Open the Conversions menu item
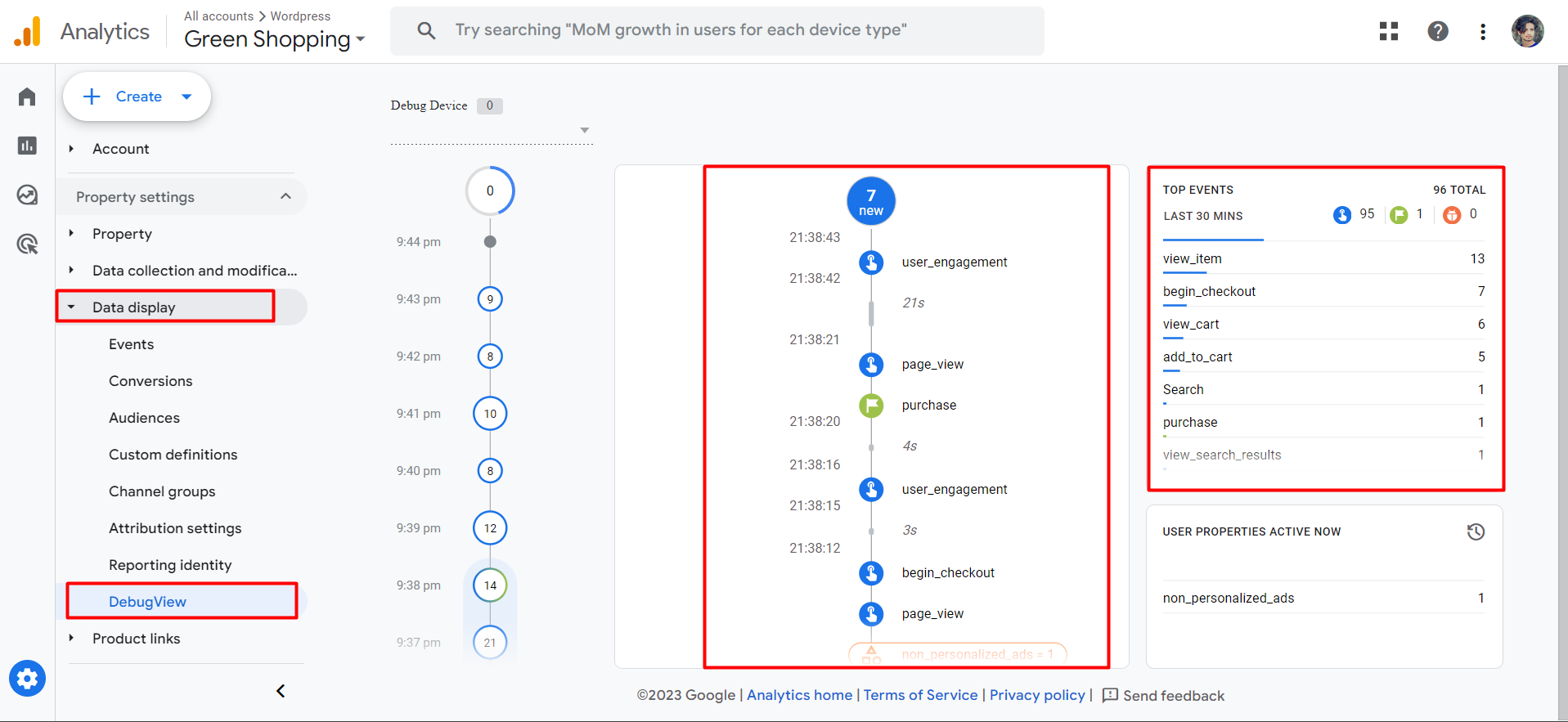Screen dimensions: 1568x722 (151, 381)
